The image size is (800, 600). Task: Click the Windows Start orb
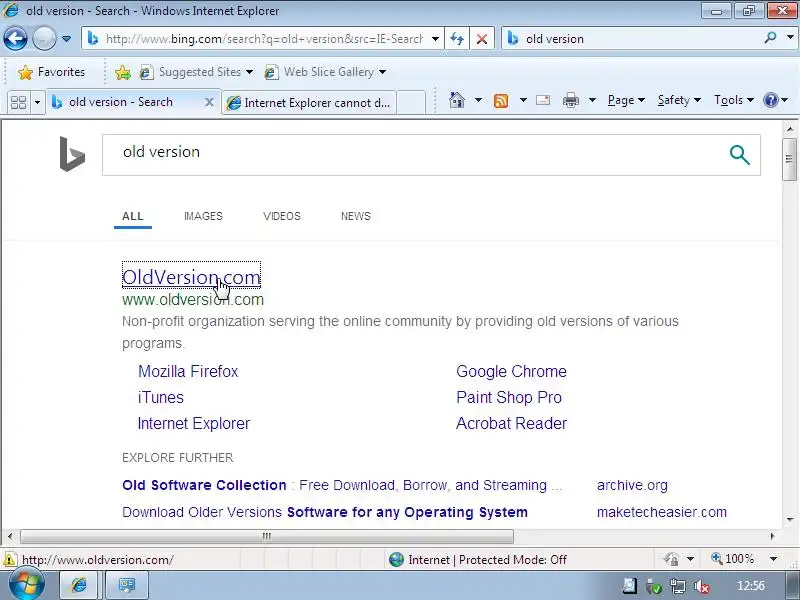pos(27,585)
